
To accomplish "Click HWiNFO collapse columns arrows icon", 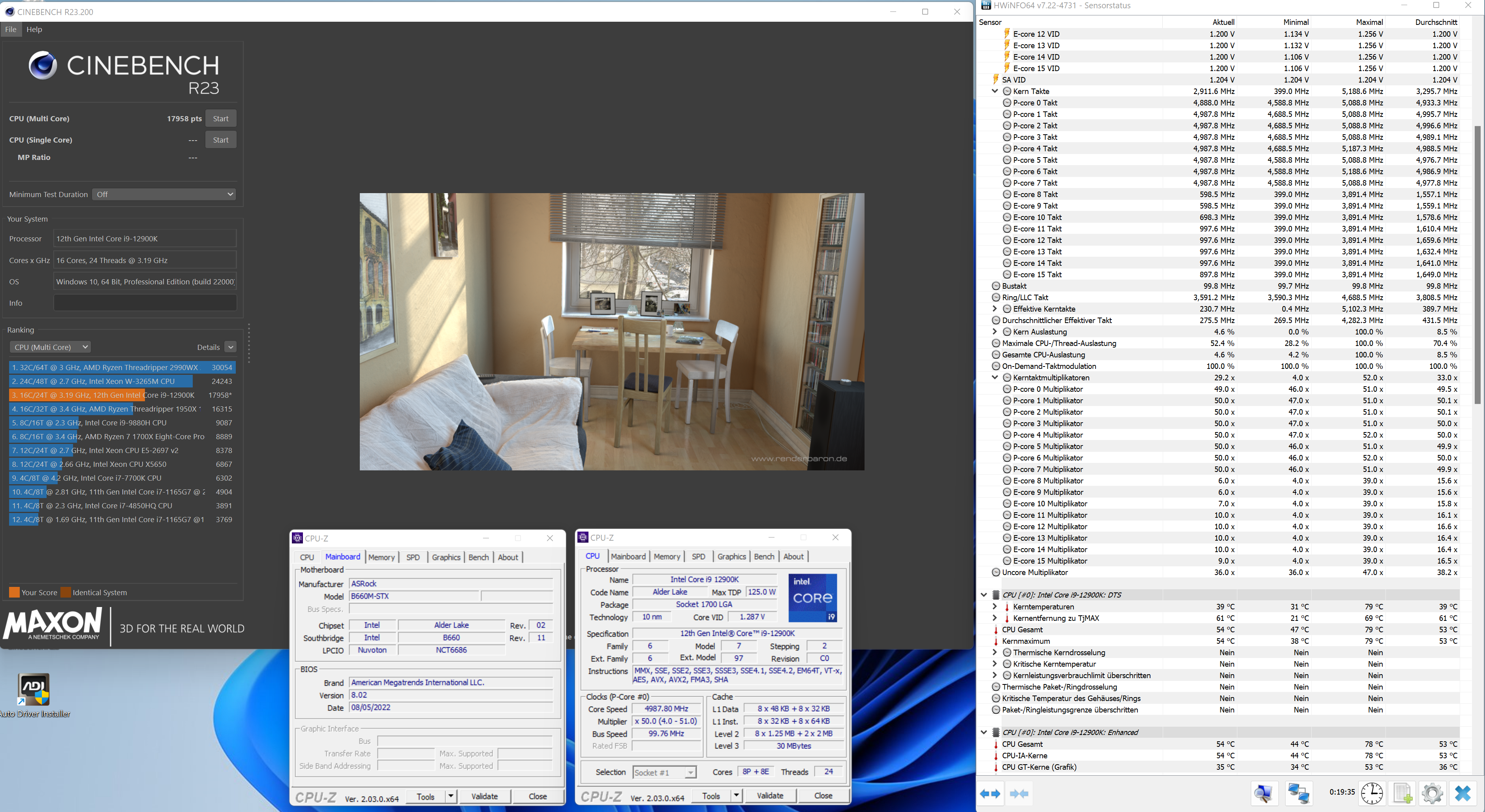I will tap(1019, 793).
